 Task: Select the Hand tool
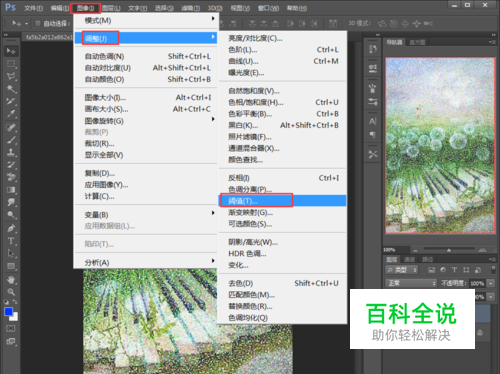click(11, 280)
